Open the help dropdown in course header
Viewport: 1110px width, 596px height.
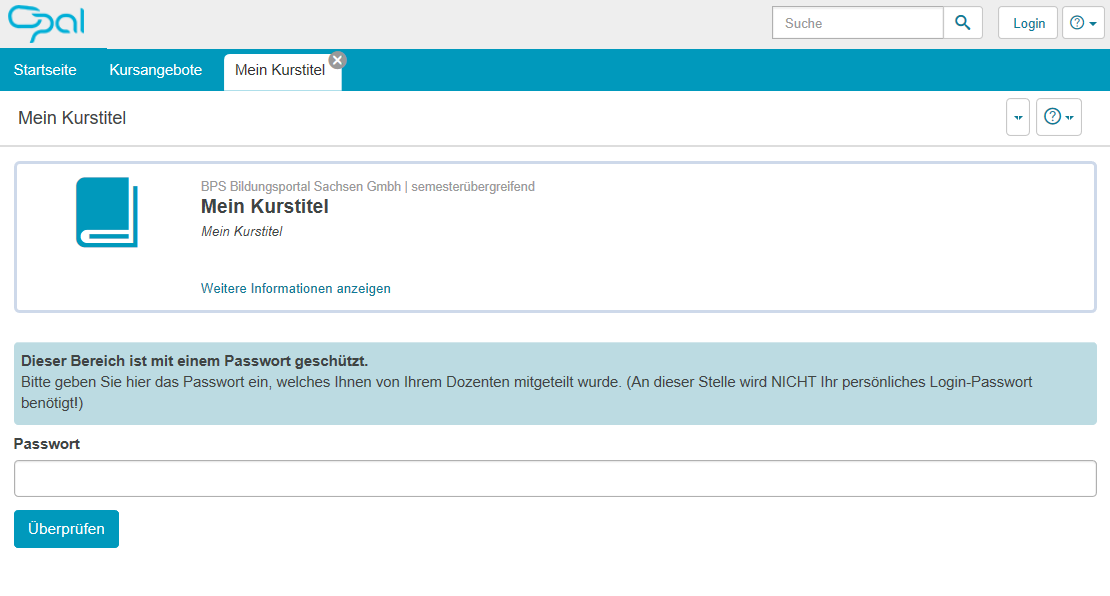[x=1058, y=117]
